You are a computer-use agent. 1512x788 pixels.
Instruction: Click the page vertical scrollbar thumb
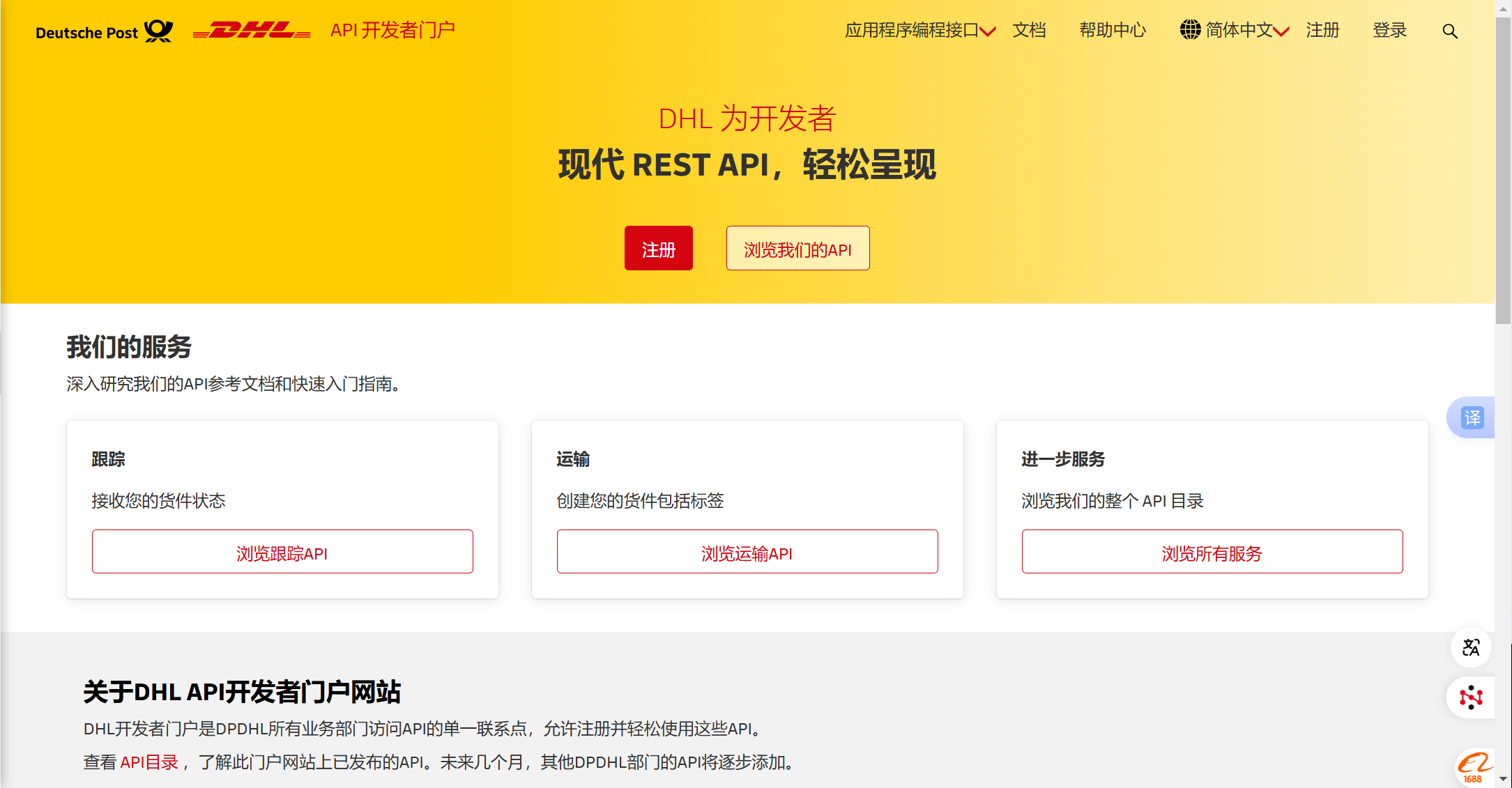[1503, 171]
